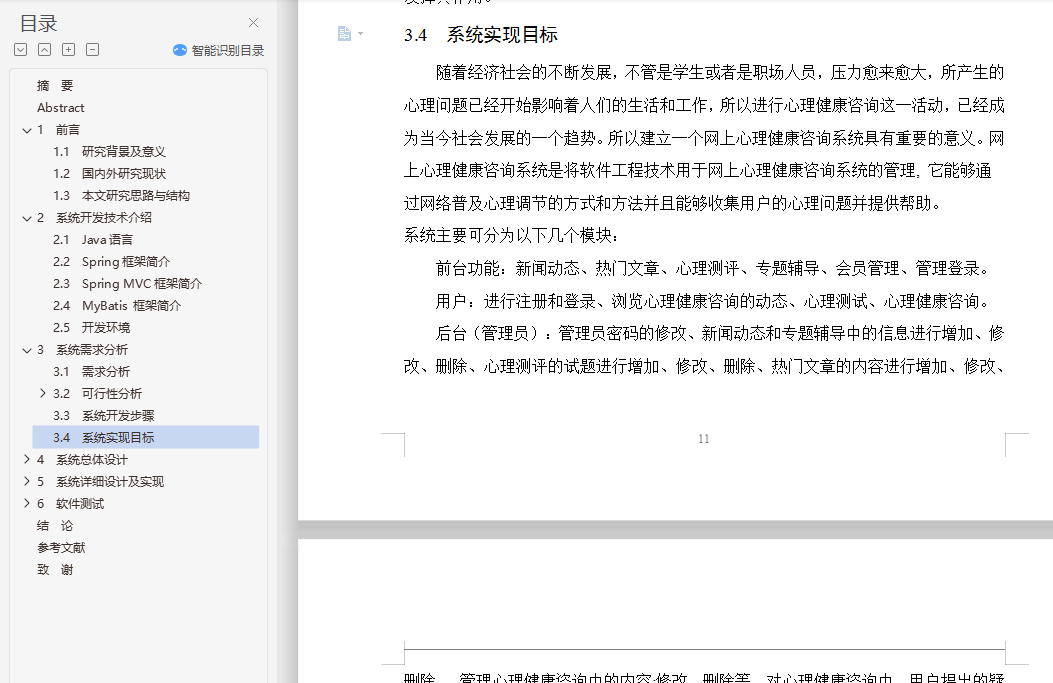
Task: Open section 1.1 研究背景及意义
Action: [109, 152]
